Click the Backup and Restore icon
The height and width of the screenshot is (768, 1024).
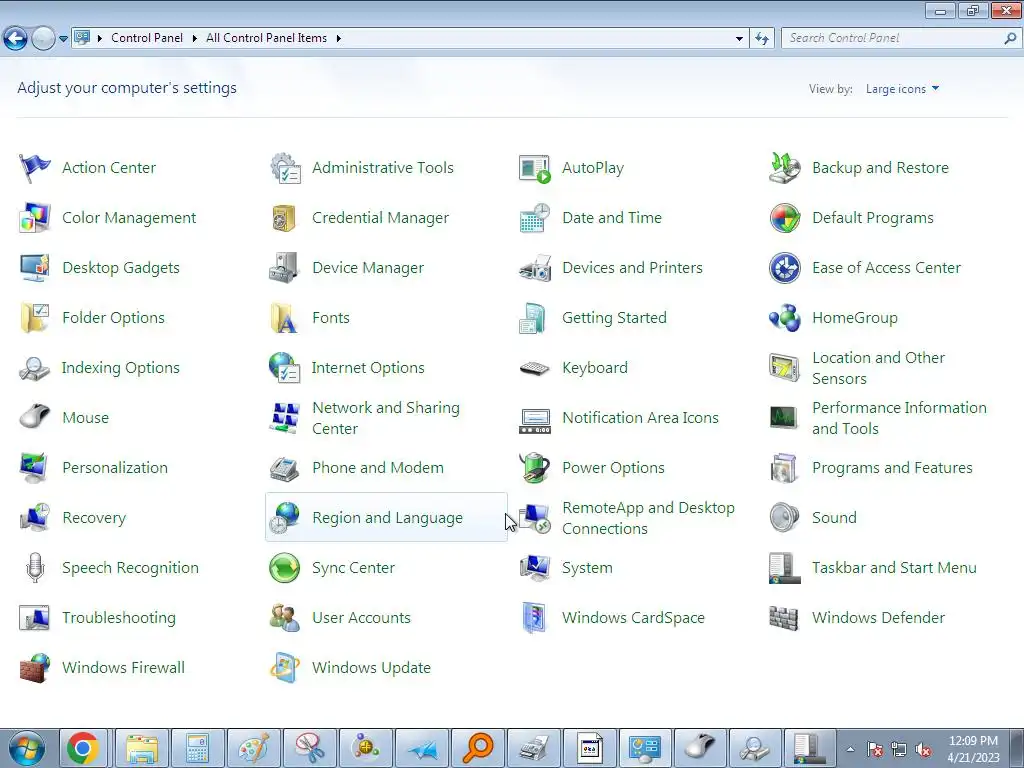point(784,168)
